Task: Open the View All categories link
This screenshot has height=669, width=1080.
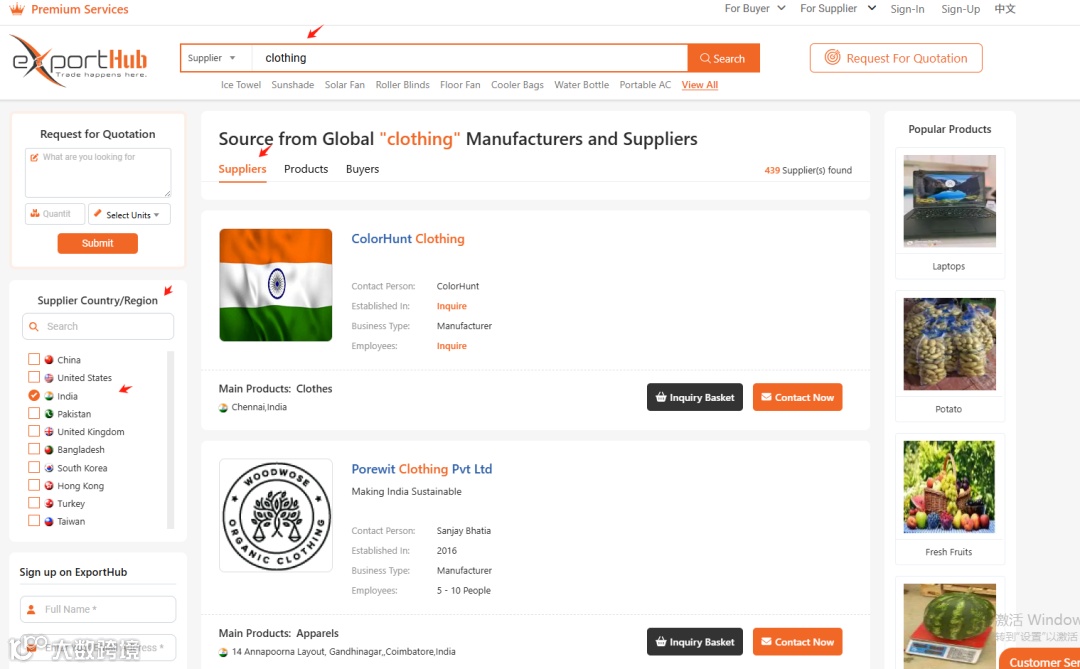Action: pos(700,85)
